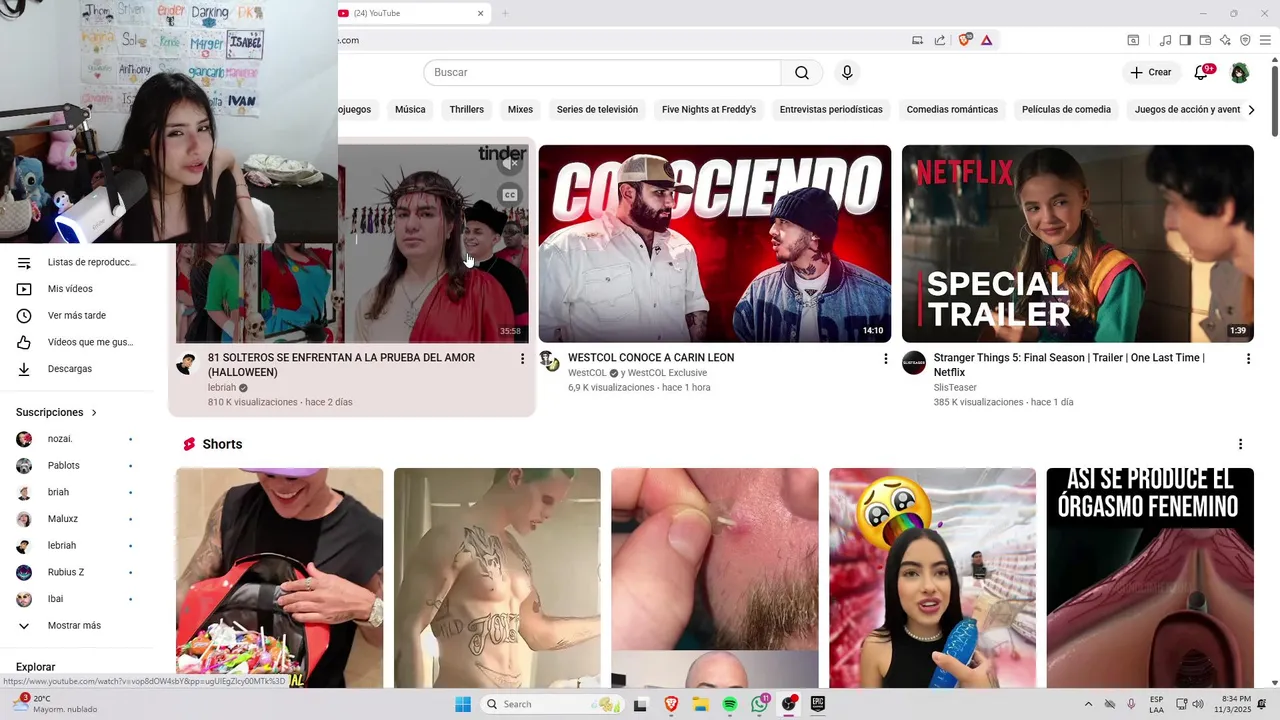Toggle the Brave sidebar panel icon

(x=1185, y=40)
